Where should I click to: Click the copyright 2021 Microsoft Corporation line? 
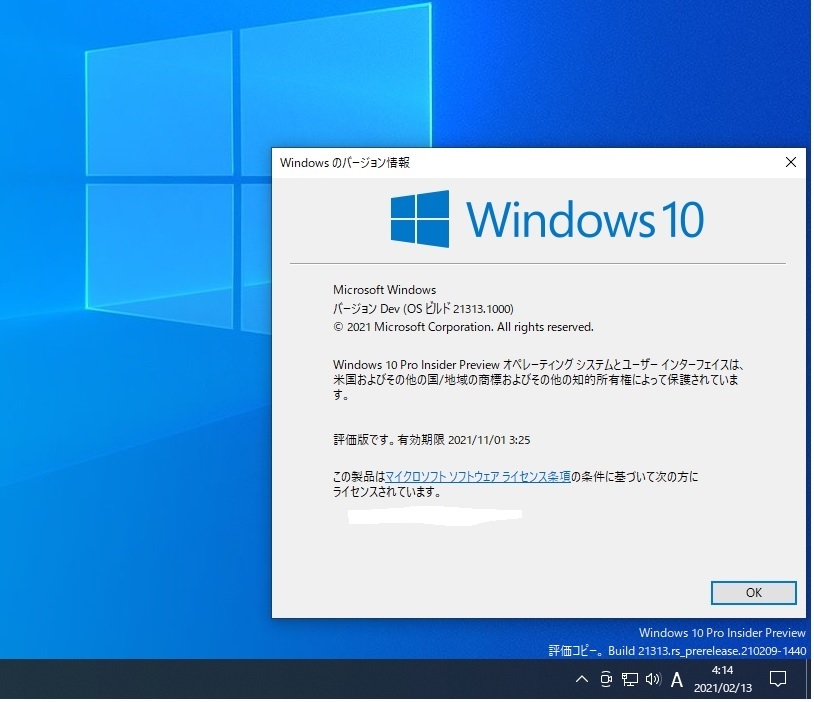pyautogui.click(x=463, y=327)
